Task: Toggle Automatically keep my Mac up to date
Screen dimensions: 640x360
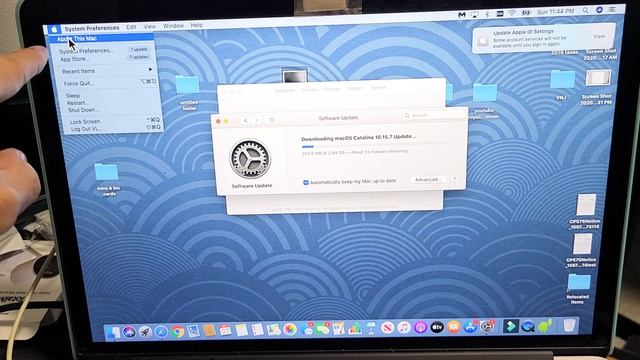Action: click(306, 182)
